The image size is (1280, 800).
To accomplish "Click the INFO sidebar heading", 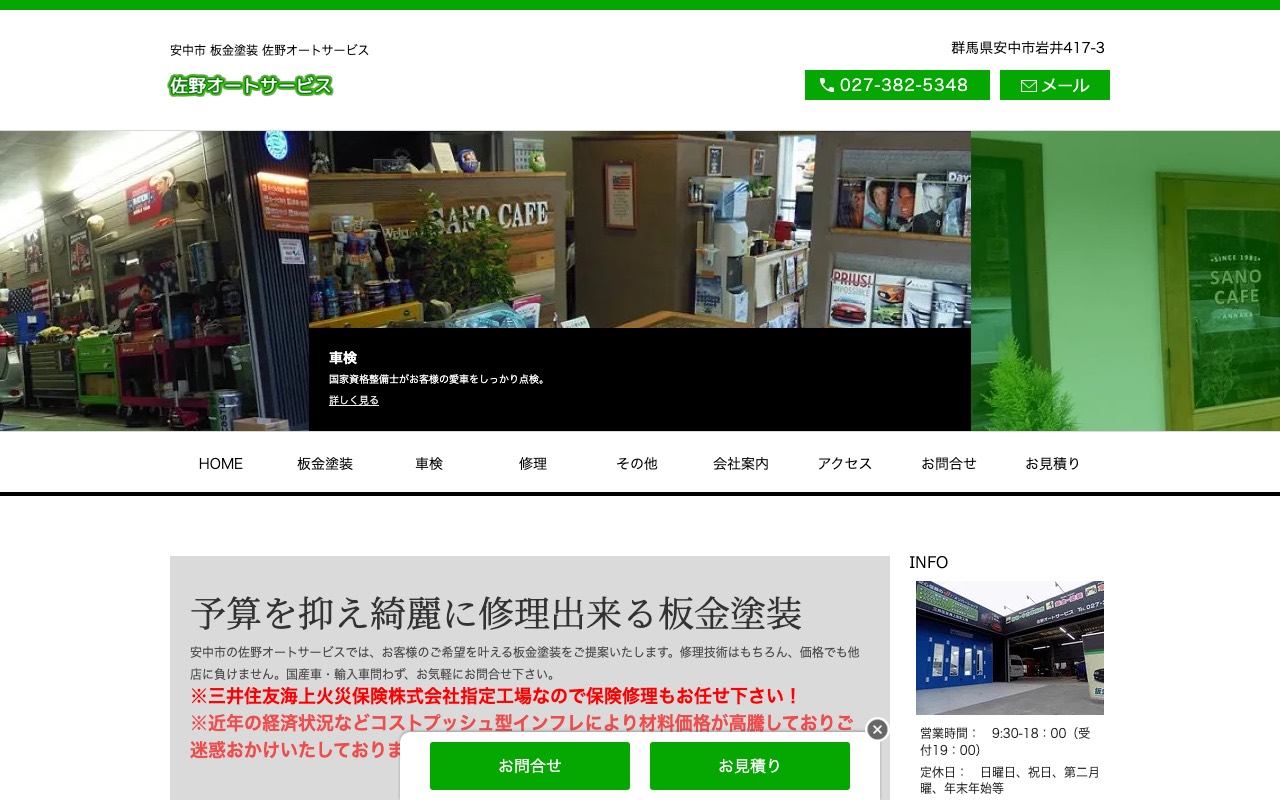I will pyautogui.click(x=929, y=562).
